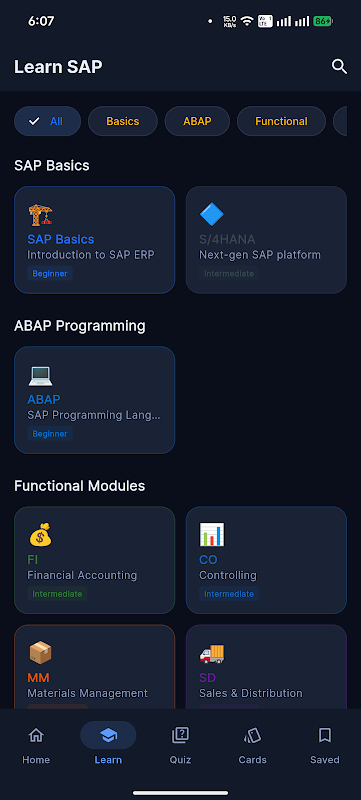This screenshot has height=800, width=361.
Task: Open the Saved bookmarks tab
Action: [x=325, y=745]
